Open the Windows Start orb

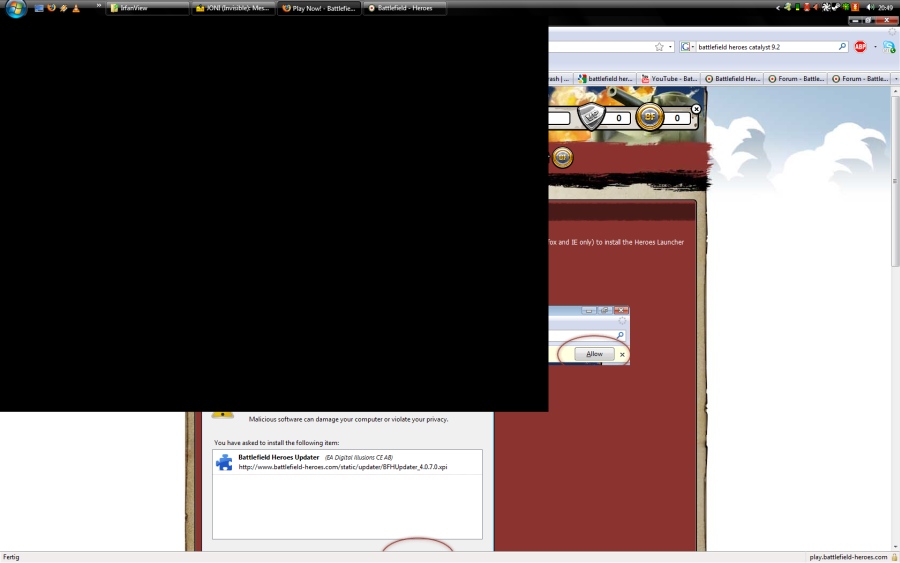coord(16,8)
